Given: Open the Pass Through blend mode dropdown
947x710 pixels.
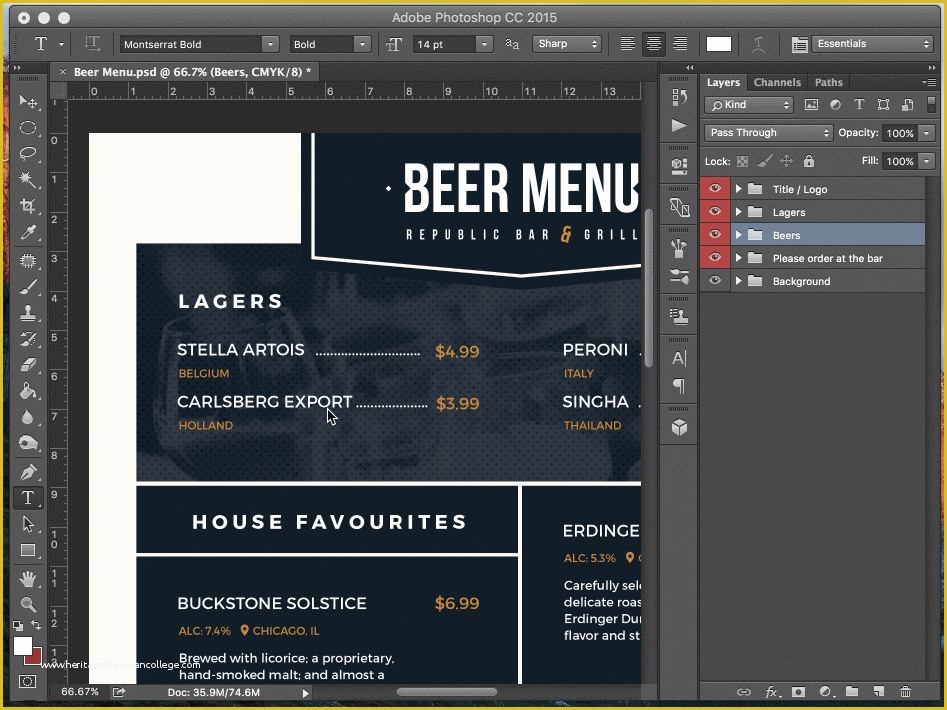Looking at the screenshot, I should point(769,133).
